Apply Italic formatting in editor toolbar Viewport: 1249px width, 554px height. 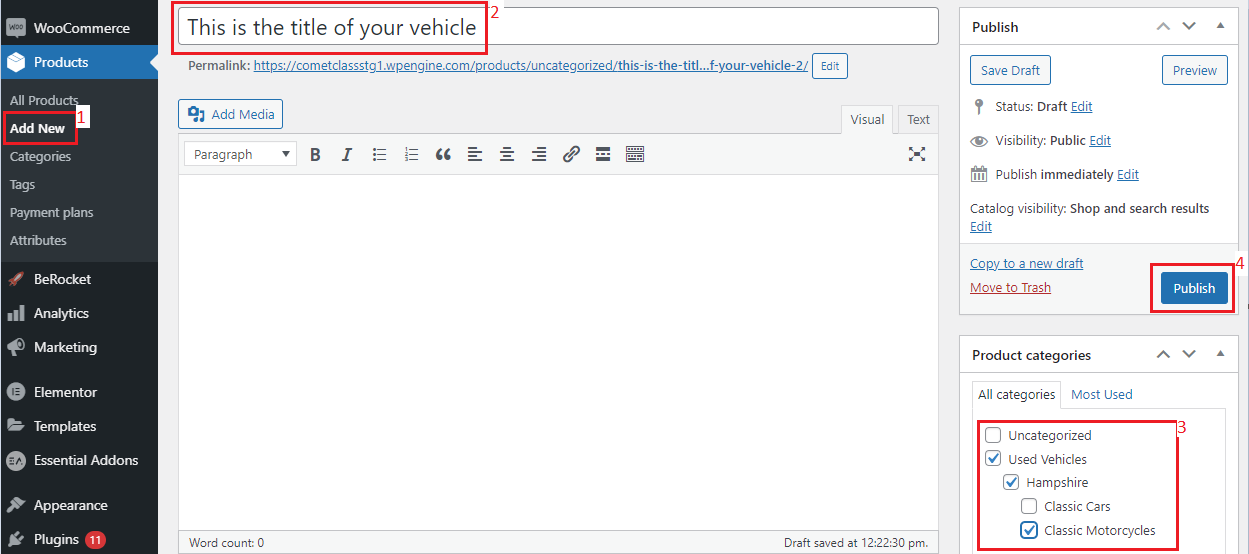coord(347,155)
